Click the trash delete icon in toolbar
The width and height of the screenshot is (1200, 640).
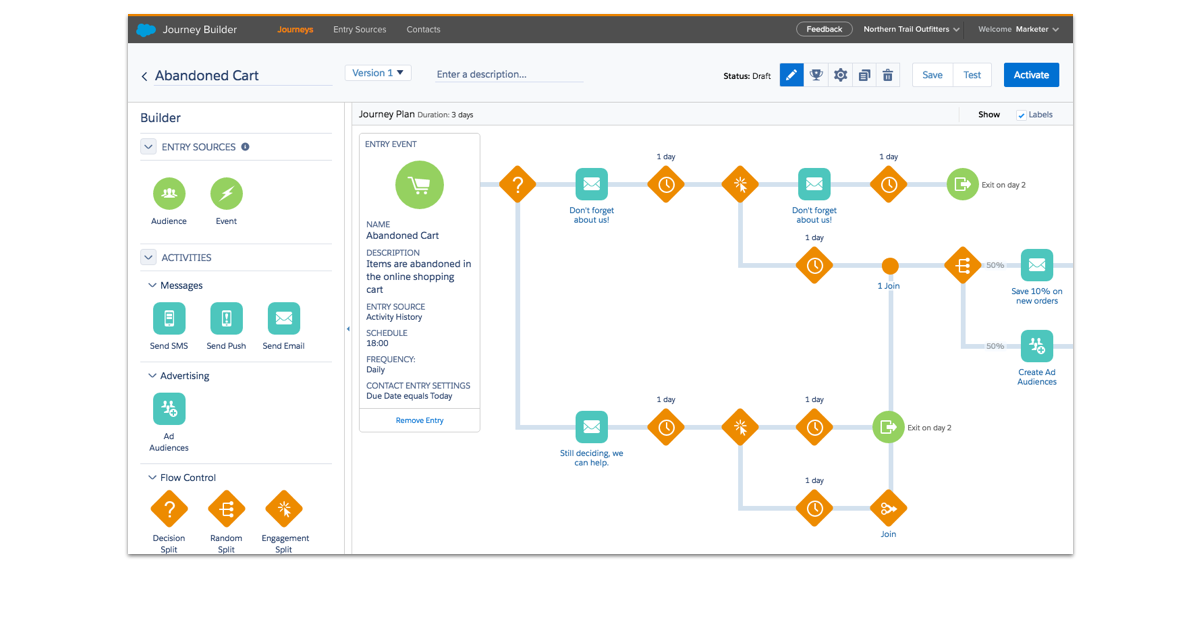[x=887, y=75]
